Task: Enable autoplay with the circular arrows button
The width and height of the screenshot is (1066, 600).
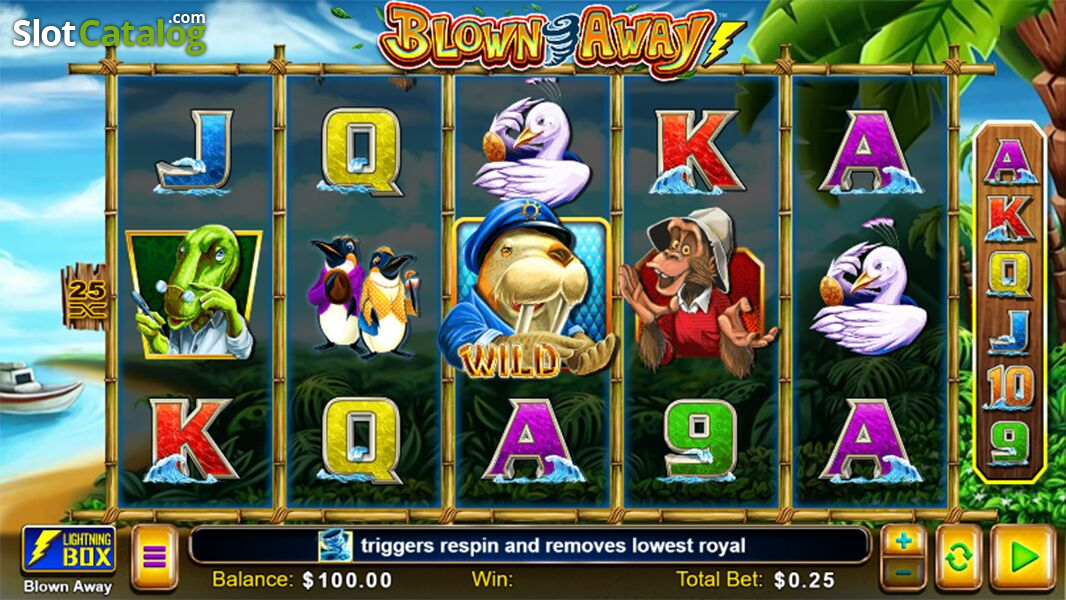Action: pyautogui.click(x=959, y=557)
